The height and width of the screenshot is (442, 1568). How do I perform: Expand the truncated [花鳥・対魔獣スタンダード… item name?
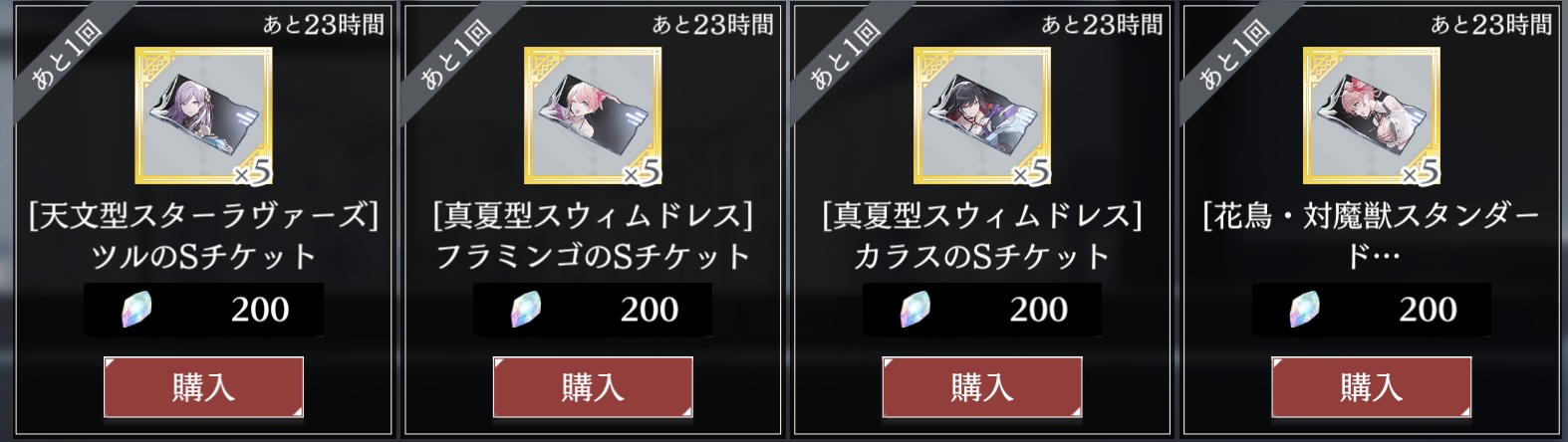point(1372,235)
